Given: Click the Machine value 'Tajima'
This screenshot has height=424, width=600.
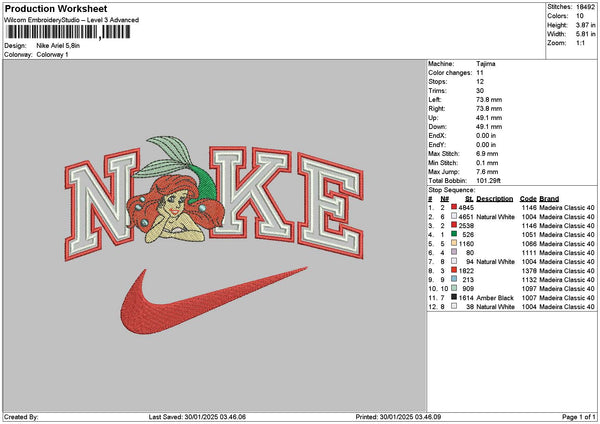Looking at the screenshot, I should point(486,64).
